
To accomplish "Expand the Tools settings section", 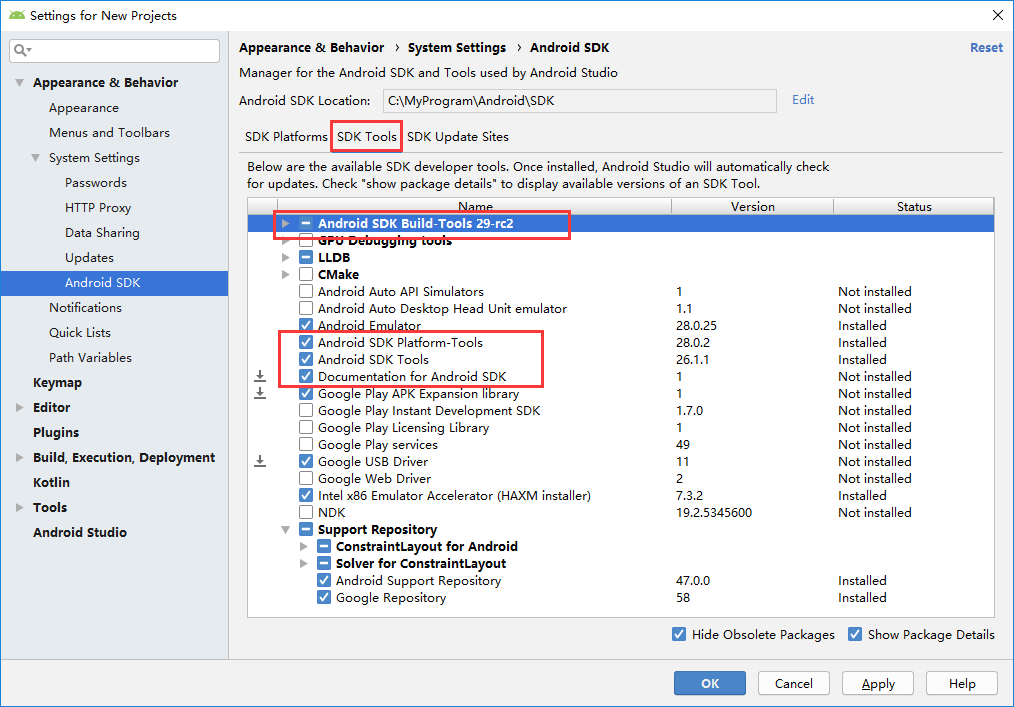I will 19,508.
